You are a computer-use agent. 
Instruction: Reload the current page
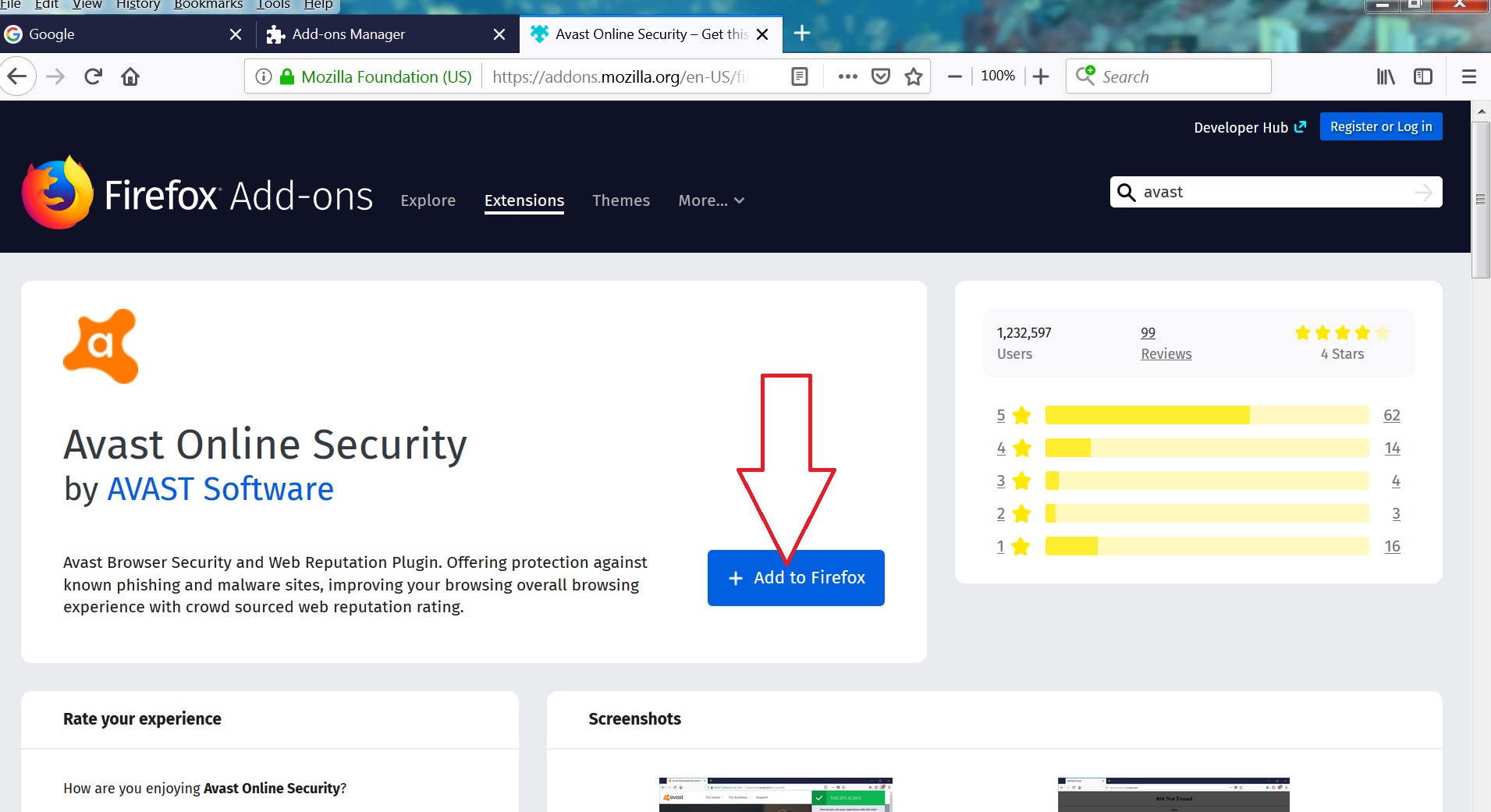click(x=94, y=76)
